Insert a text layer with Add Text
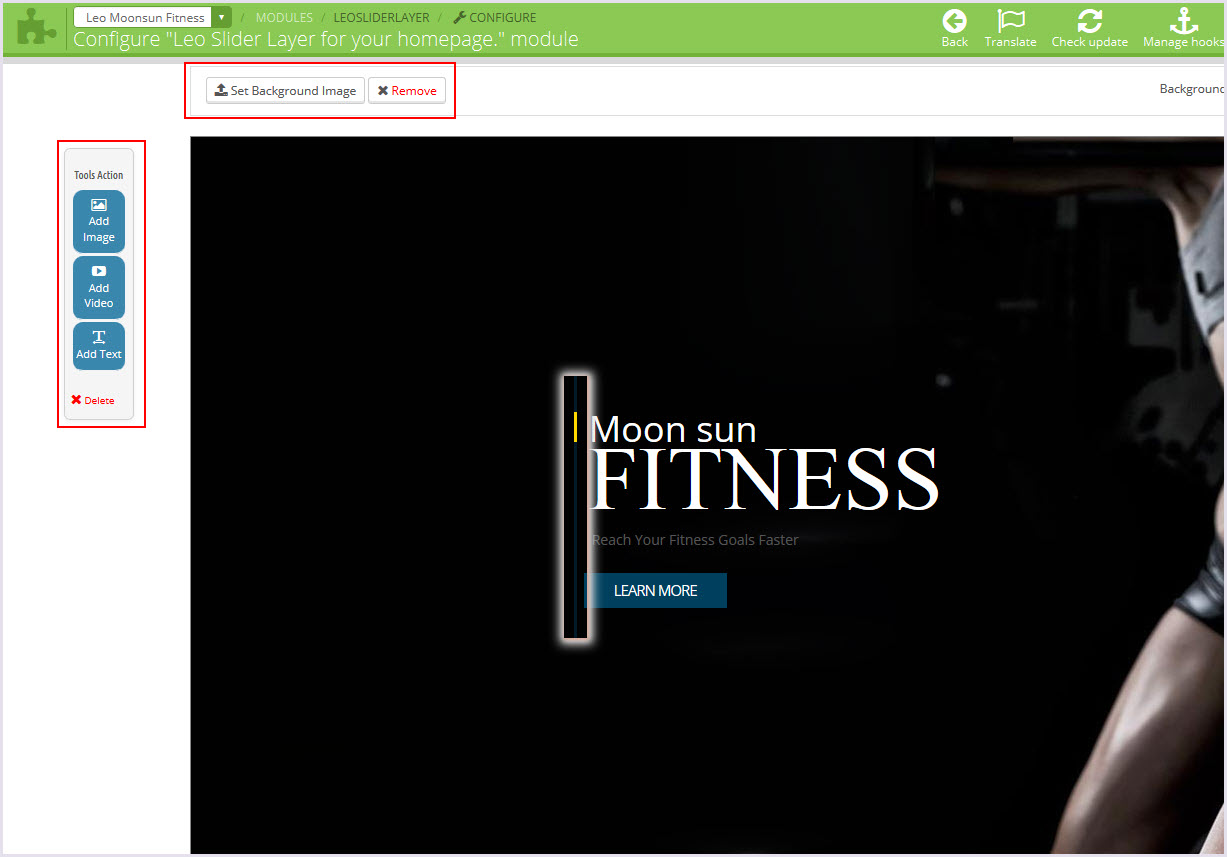The width and height of the screenshot is (1227, 857). pyautogui.click(x=99, y=345)
